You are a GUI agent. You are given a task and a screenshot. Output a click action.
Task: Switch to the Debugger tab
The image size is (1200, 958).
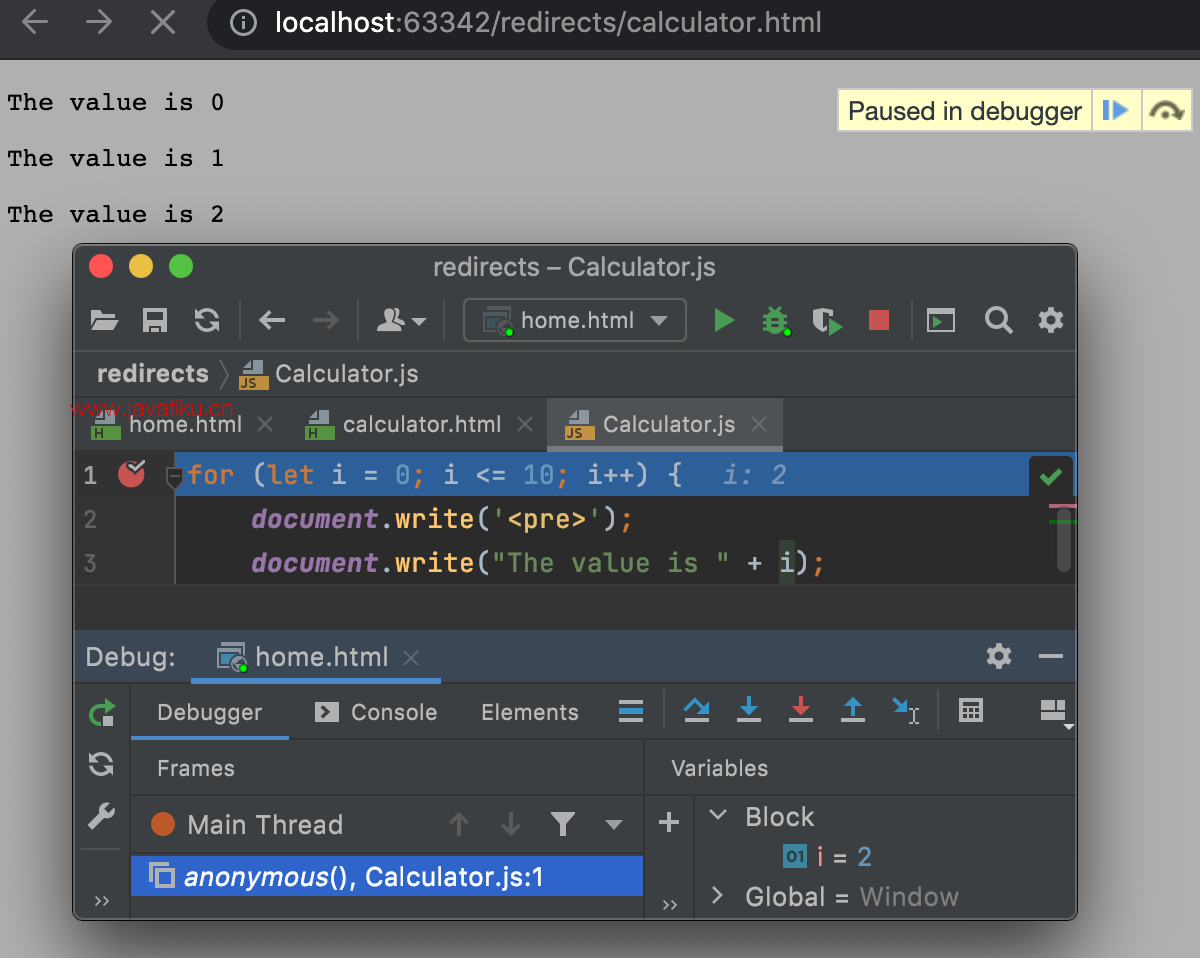(x=210, y=712)
